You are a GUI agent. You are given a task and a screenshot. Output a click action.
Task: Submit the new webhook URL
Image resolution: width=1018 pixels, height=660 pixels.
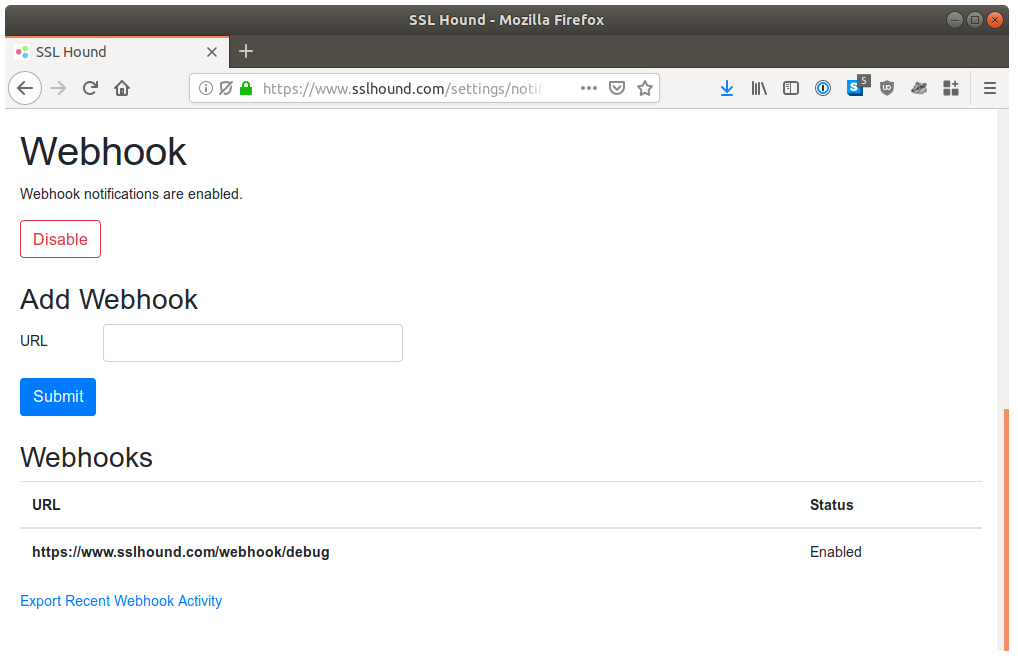coord(58,397)
